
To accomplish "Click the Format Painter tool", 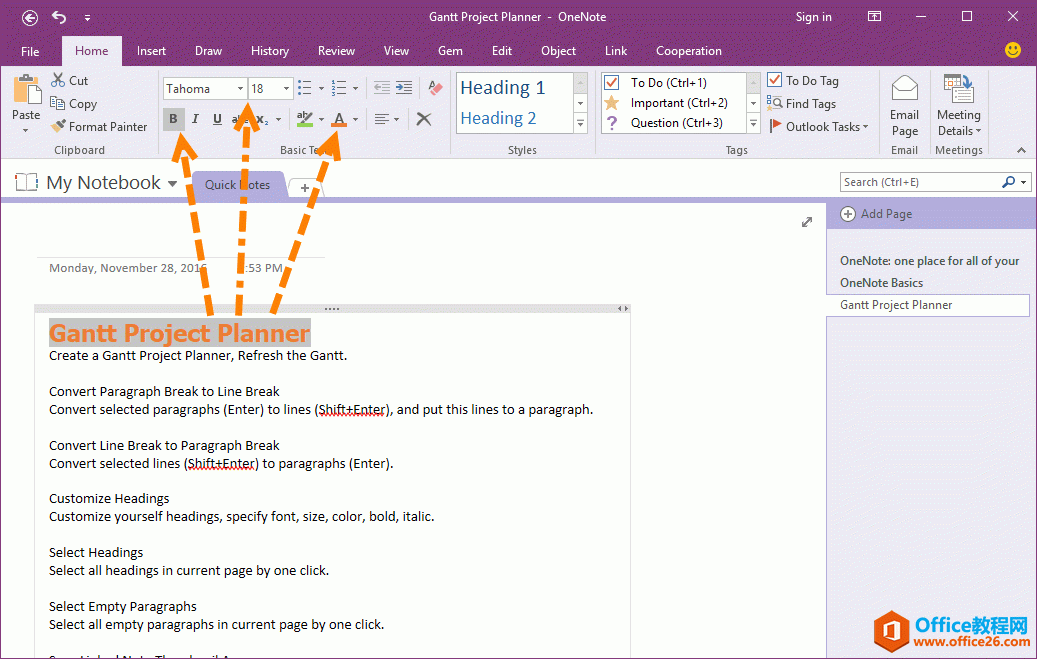I will pyautogui.click(x=99, y=127).
